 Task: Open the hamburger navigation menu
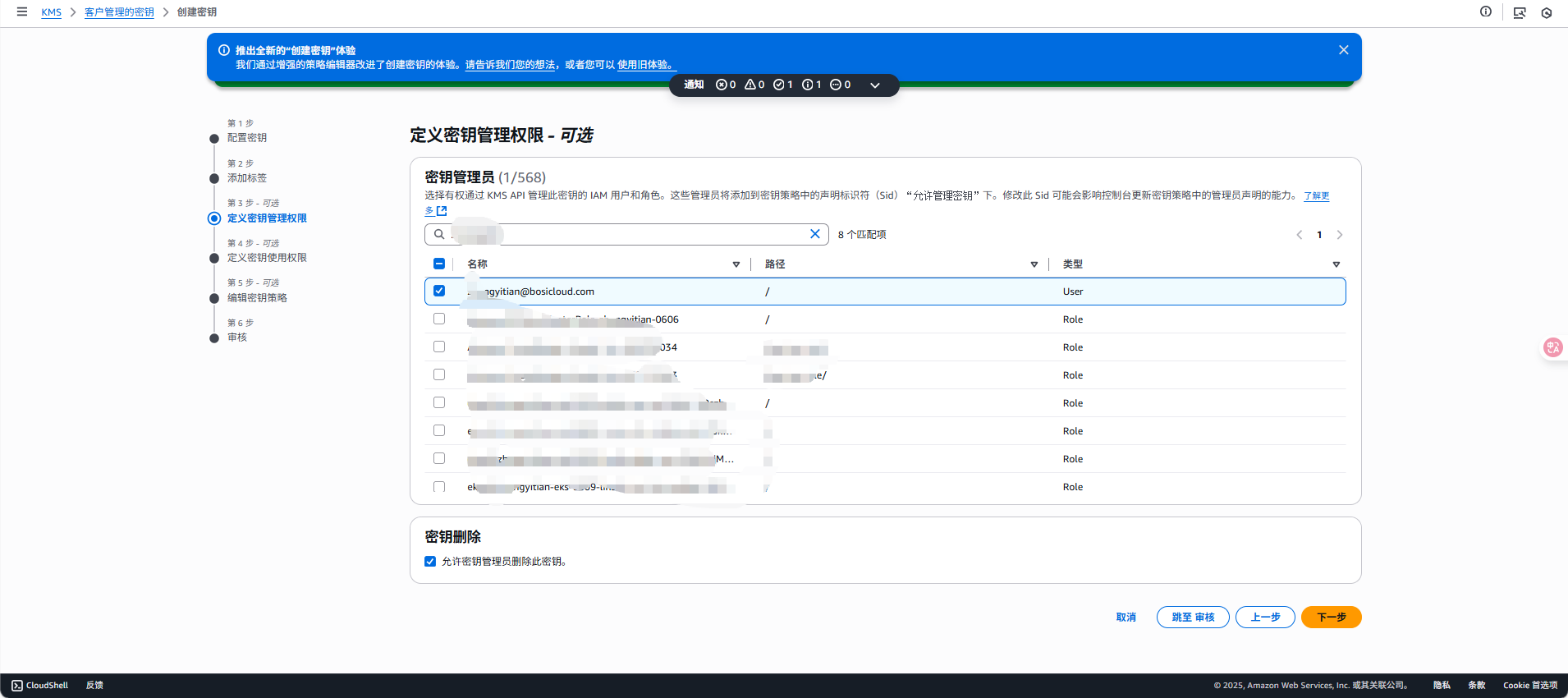click(x=22, y=11)
